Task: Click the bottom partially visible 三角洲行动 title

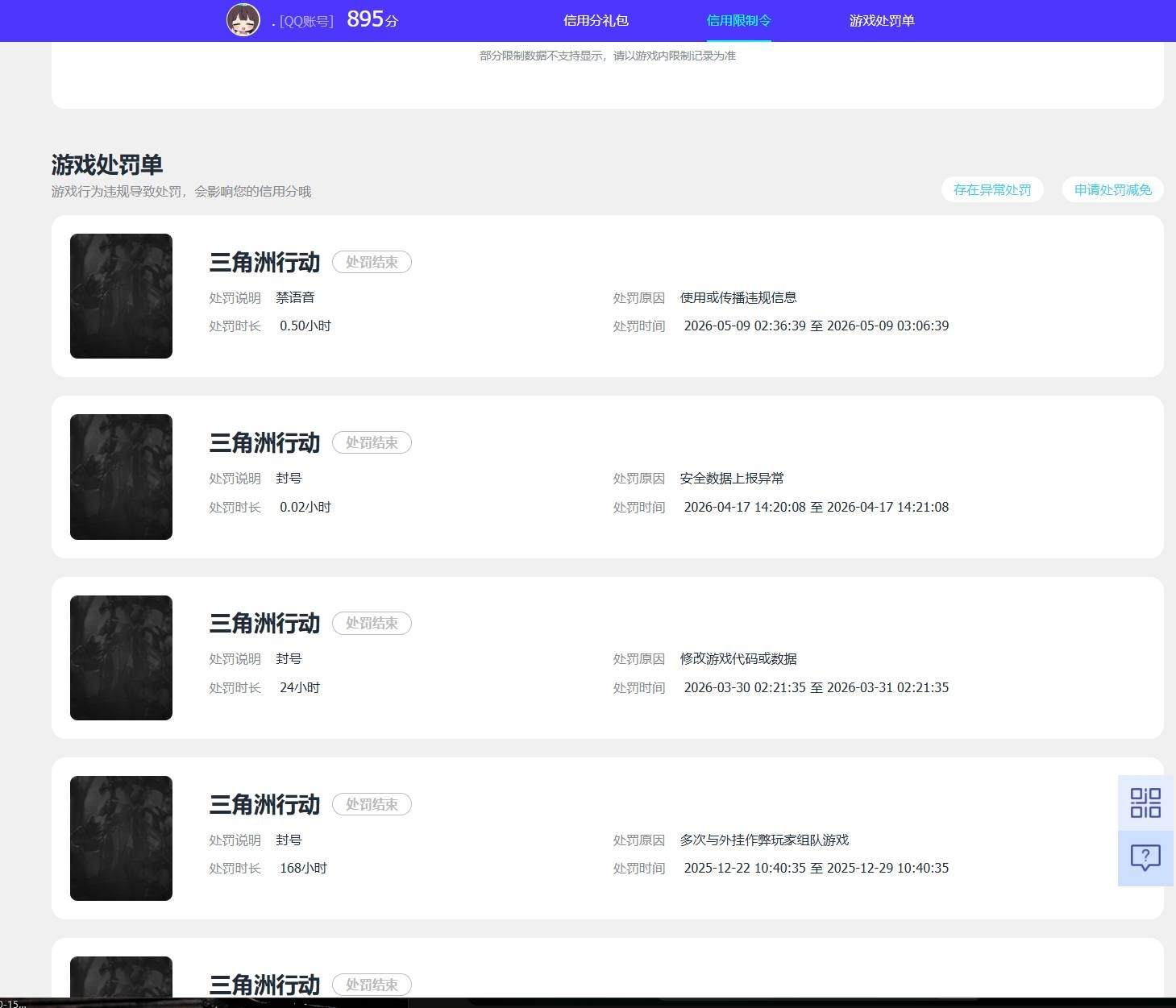Action: point(264,985)
